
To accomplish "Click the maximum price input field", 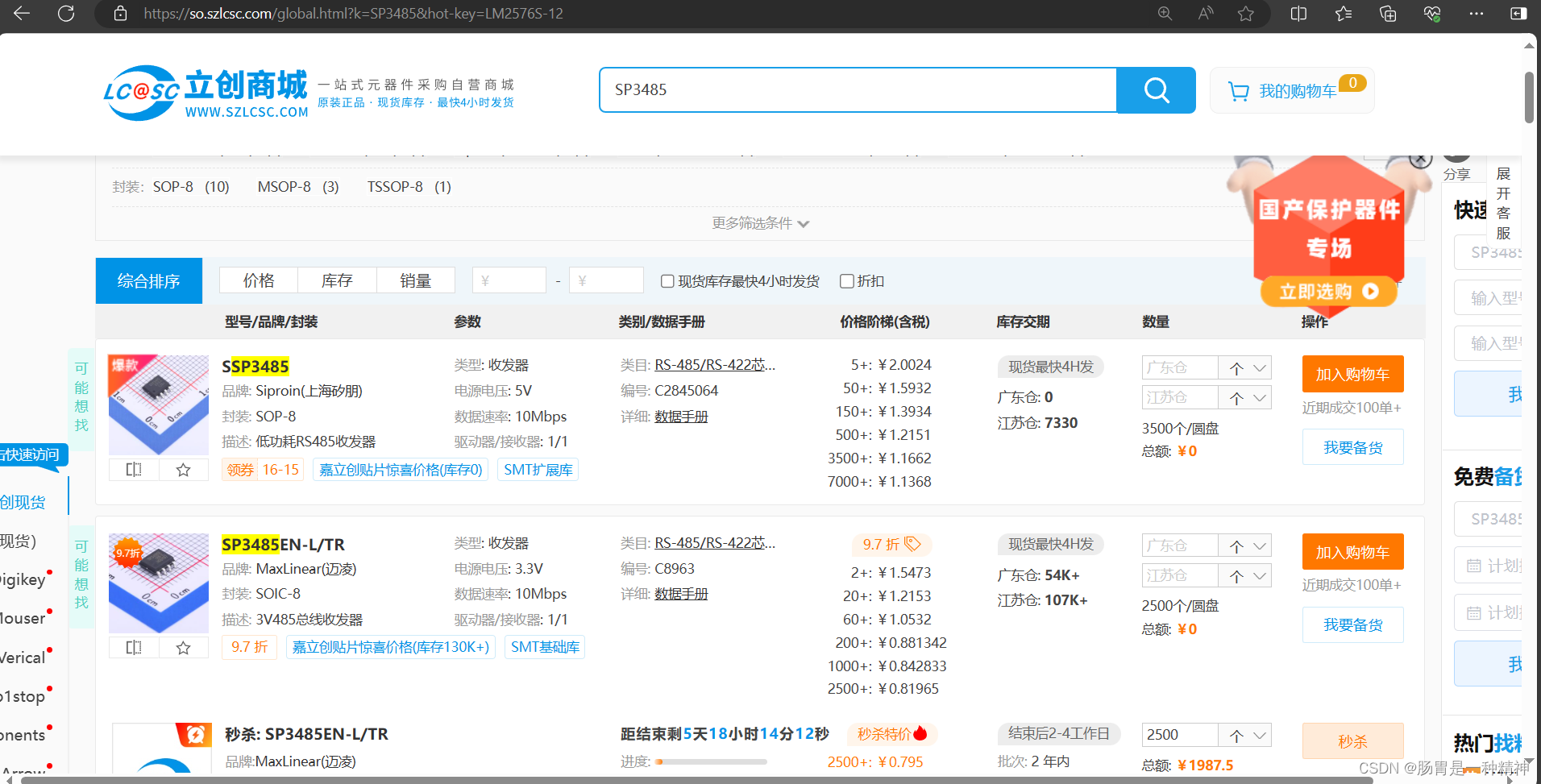I will tap(606, 280).
